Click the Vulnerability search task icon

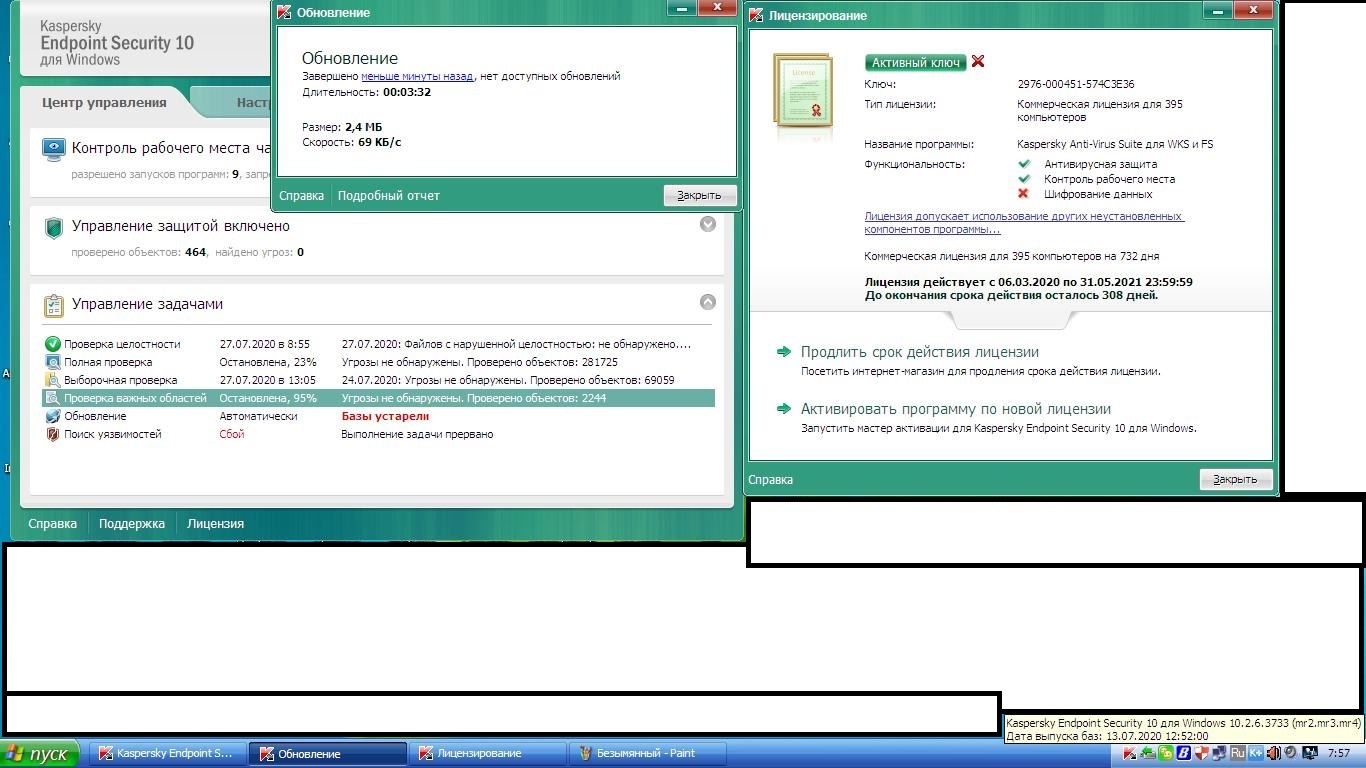(x=53, y=434)
